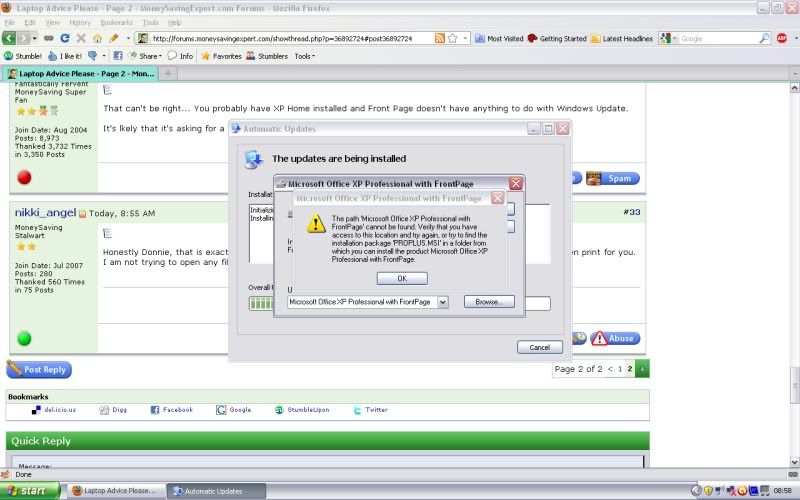Screen dimensions: 800x500
Task: Open Favorites in StumbleUpon toolbar
Action: point(221,56)
